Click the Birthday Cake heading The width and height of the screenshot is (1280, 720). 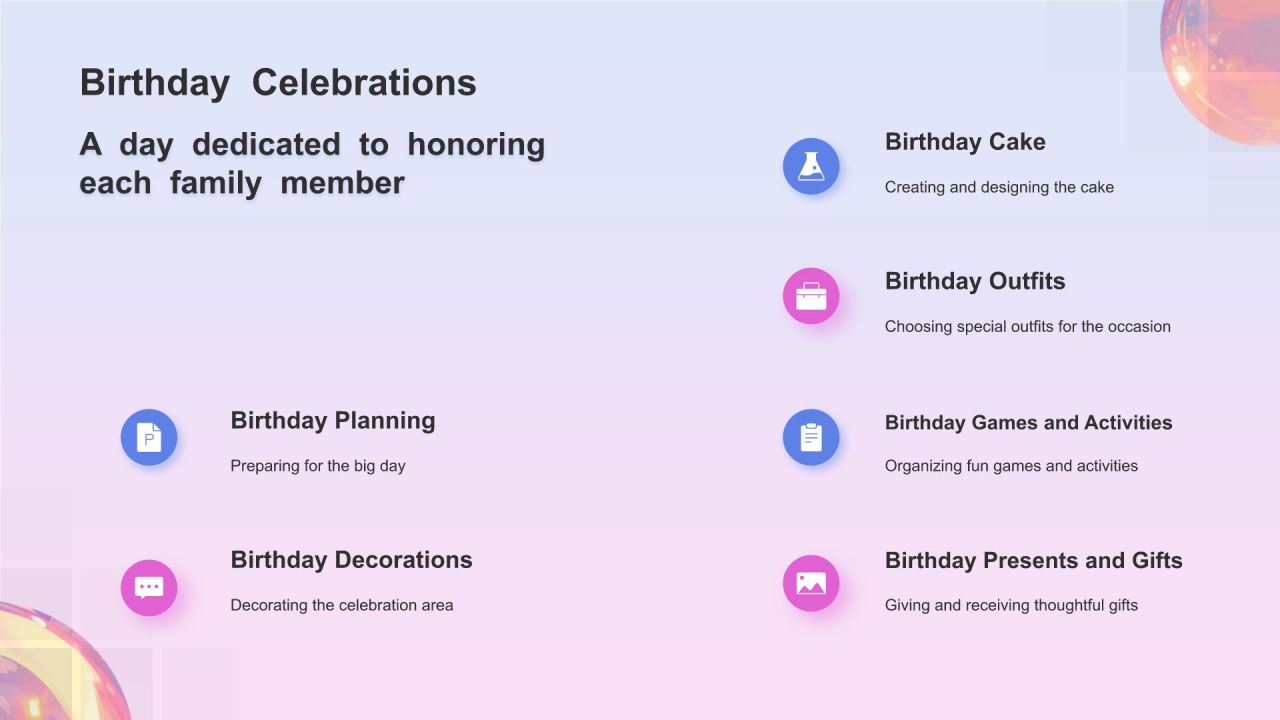click(965, 142)
